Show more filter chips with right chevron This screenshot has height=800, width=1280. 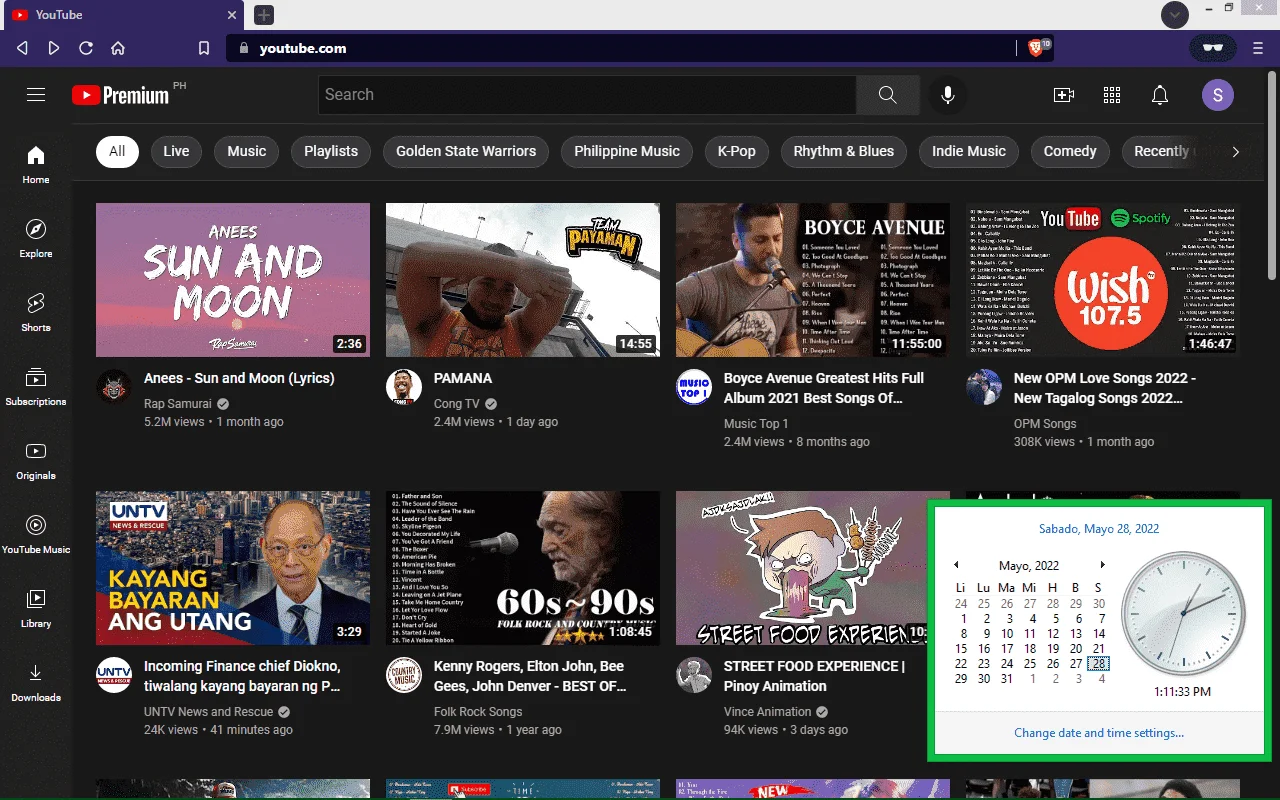click(1235, 152)
